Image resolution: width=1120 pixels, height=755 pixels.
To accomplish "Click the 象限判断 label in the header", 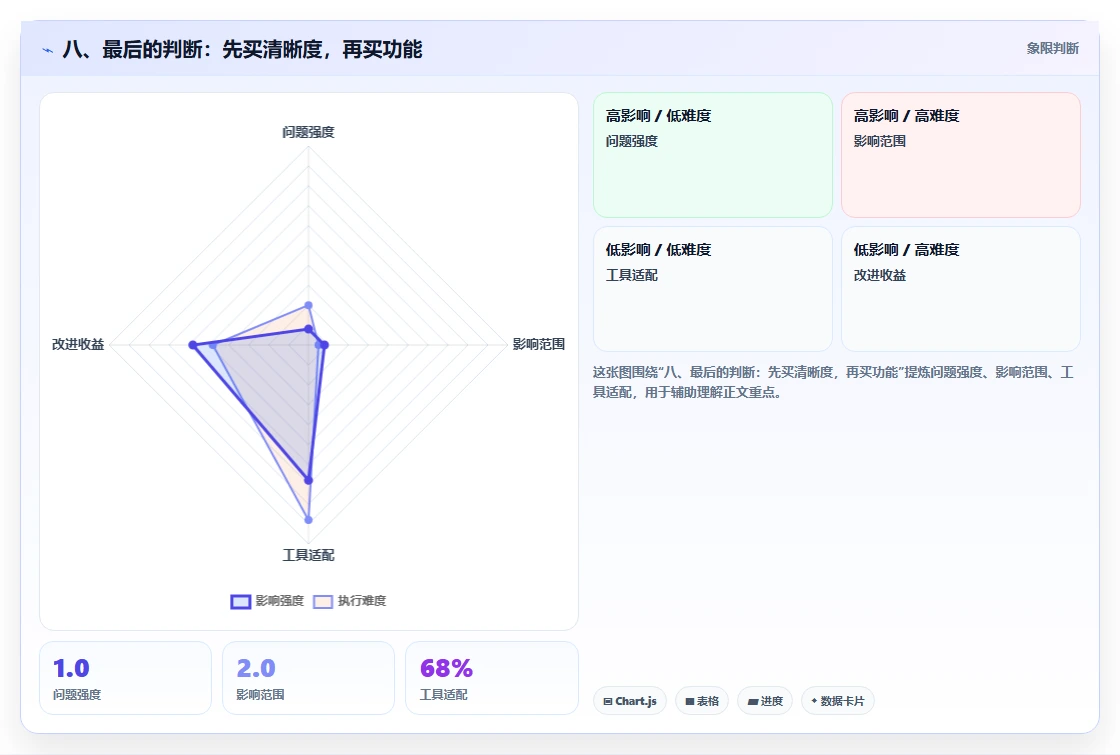I will pos(1052,48).
